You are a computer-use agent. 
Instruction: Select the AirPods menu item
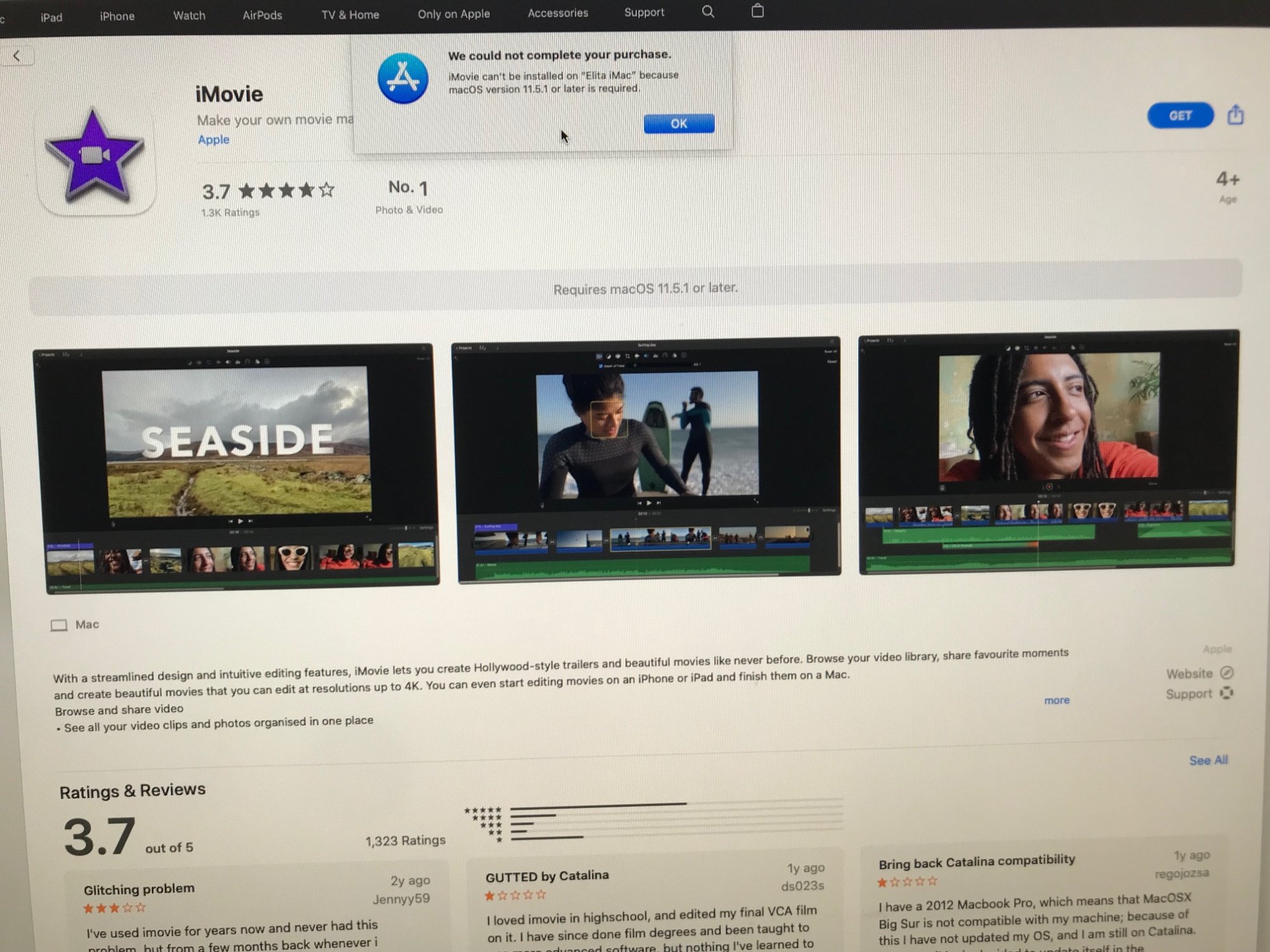pyautogui.click(x=262, y=15)
